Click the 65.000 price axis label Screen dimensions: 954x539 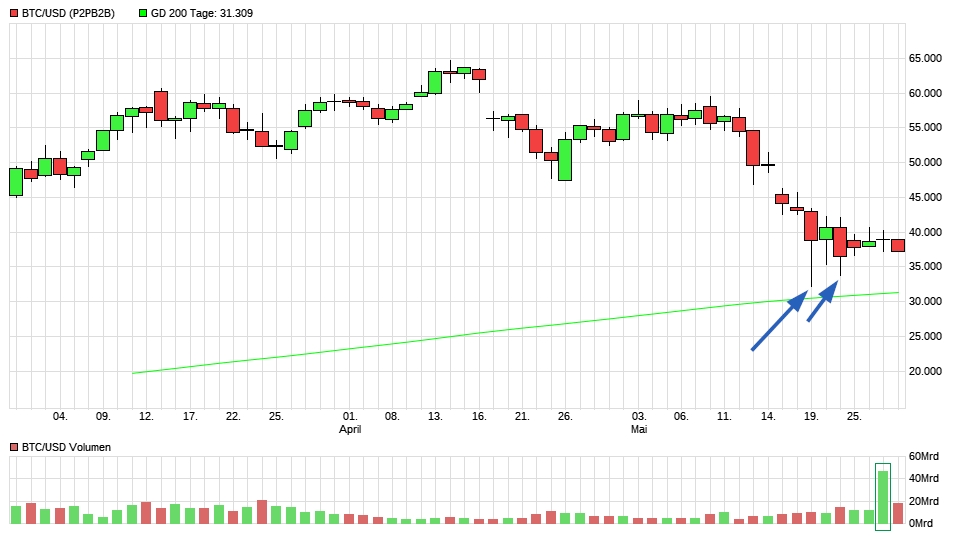click(925, 58)
